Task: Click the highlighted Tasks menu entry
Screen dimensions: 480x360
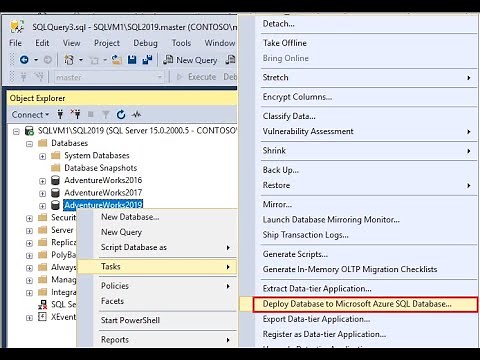Action: [x=158, y=267]
